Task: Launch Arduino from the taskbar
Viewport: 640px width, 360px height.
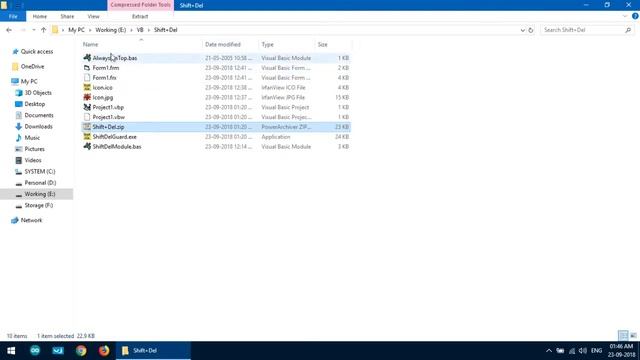Action: 35,351
